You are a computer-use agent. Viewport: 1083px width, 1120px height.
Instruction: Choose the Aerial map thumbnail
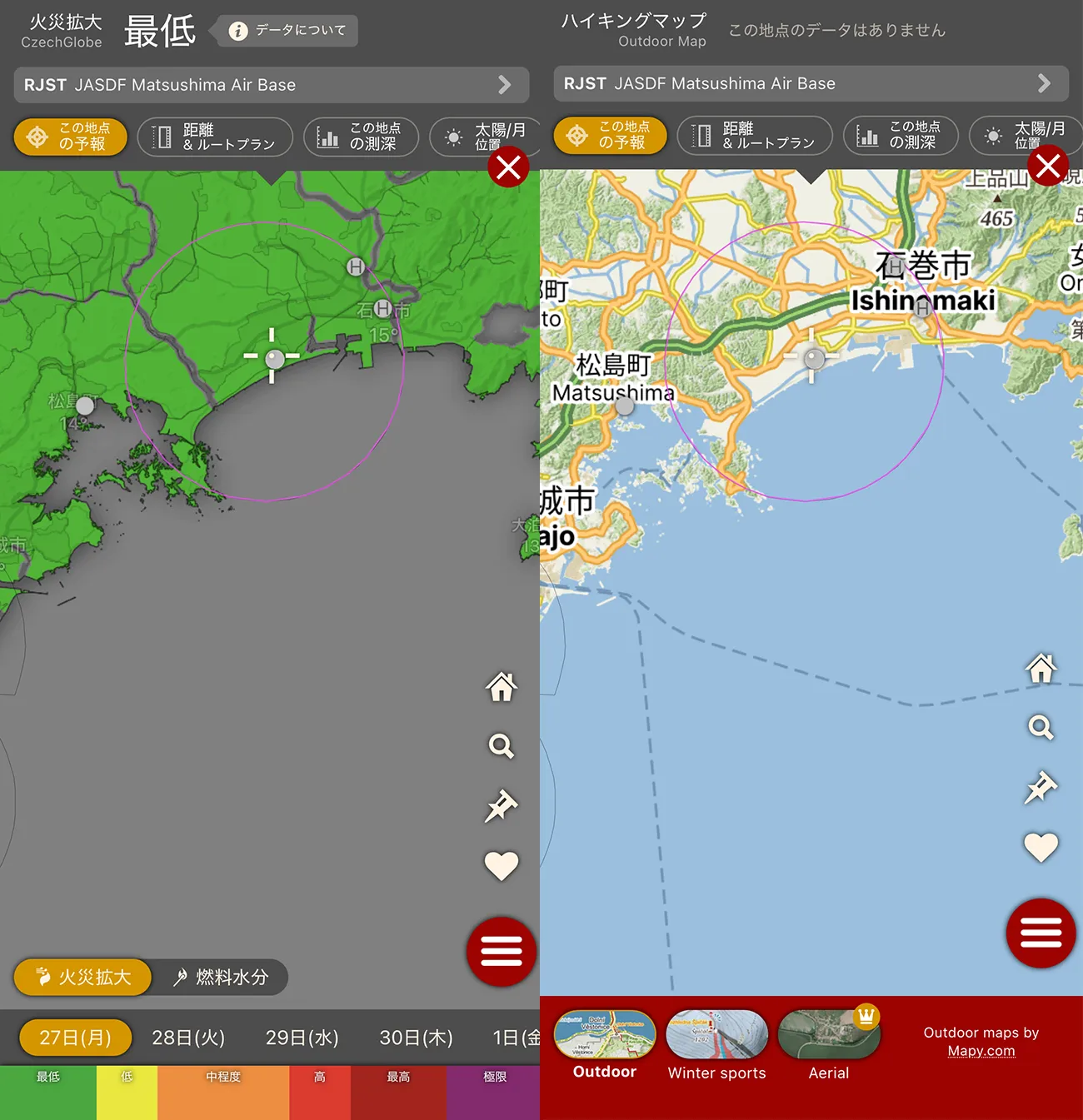pos(828,1045)
